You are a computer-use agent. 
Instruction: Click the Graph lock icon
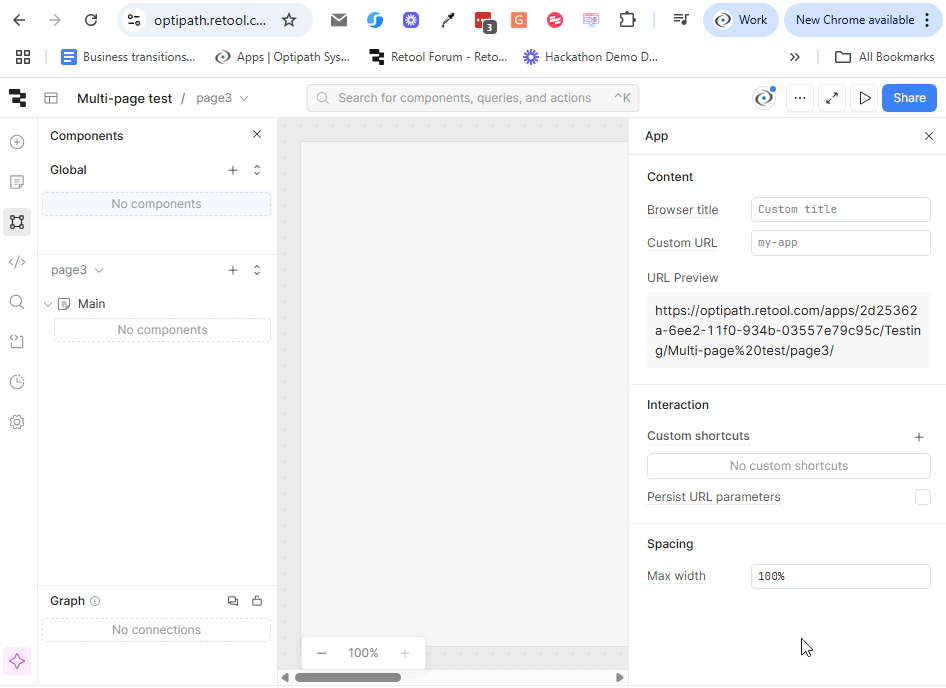click(257, 601)
